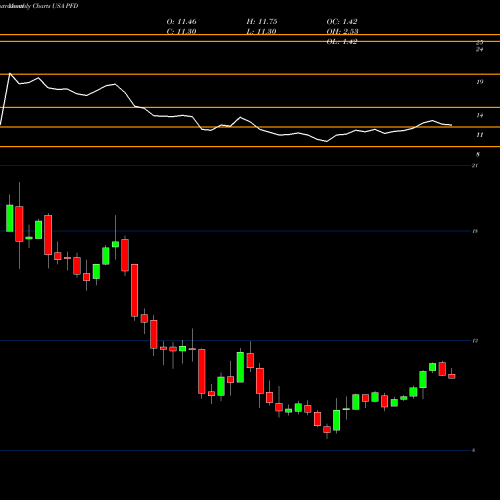Click the '14' label on the line chart axis
Viewport: 500px width, 500px height.
pyautogui.click(x=479, y=115)
